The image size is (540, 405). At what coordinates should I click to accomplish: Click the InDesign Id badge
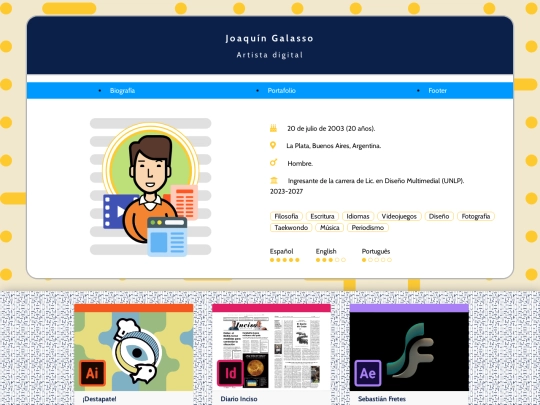[230, 373]
